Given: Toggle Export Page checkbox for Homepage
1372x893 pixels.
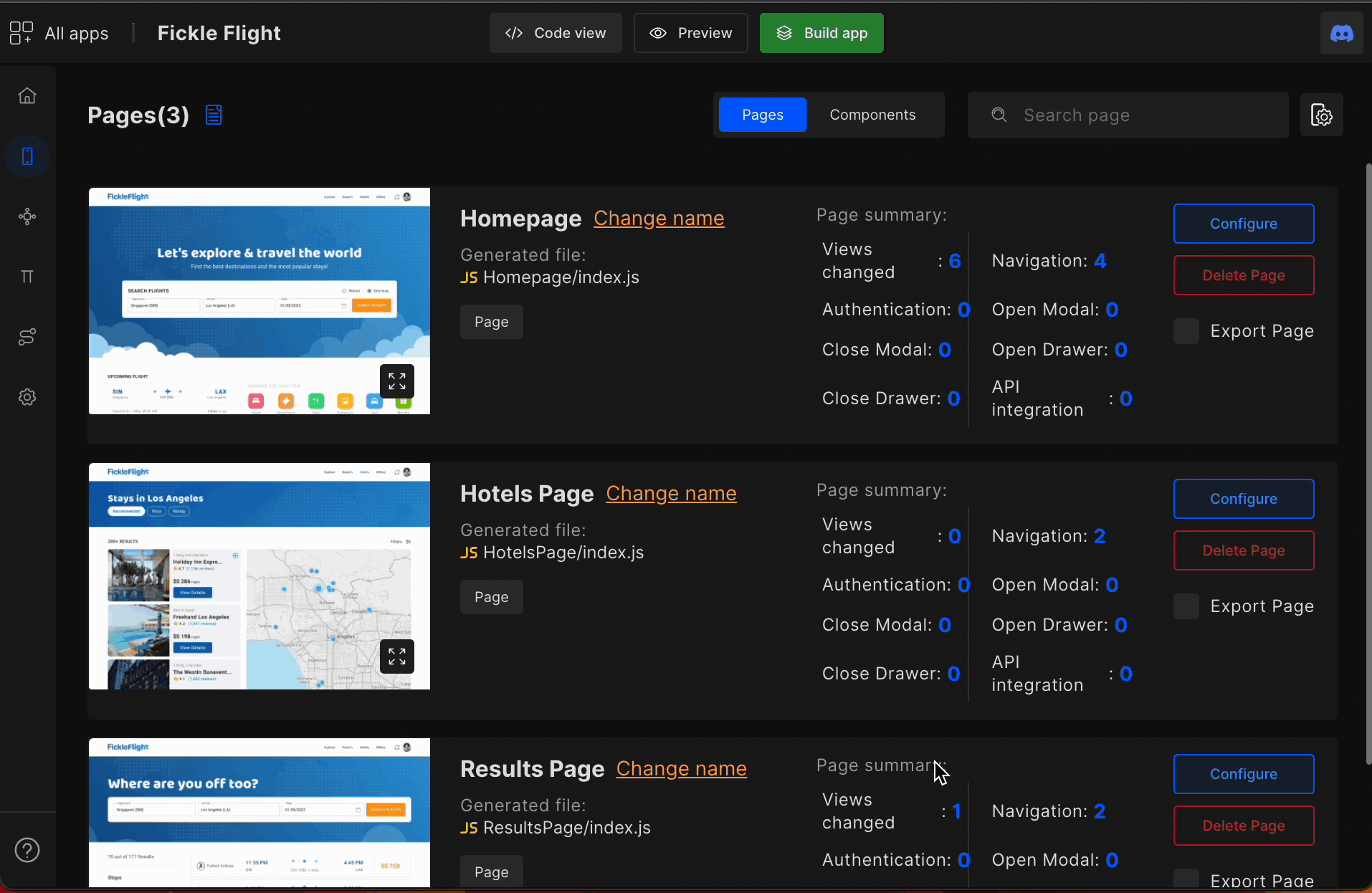Looking at the screenshot, I should pos(1186,331).
